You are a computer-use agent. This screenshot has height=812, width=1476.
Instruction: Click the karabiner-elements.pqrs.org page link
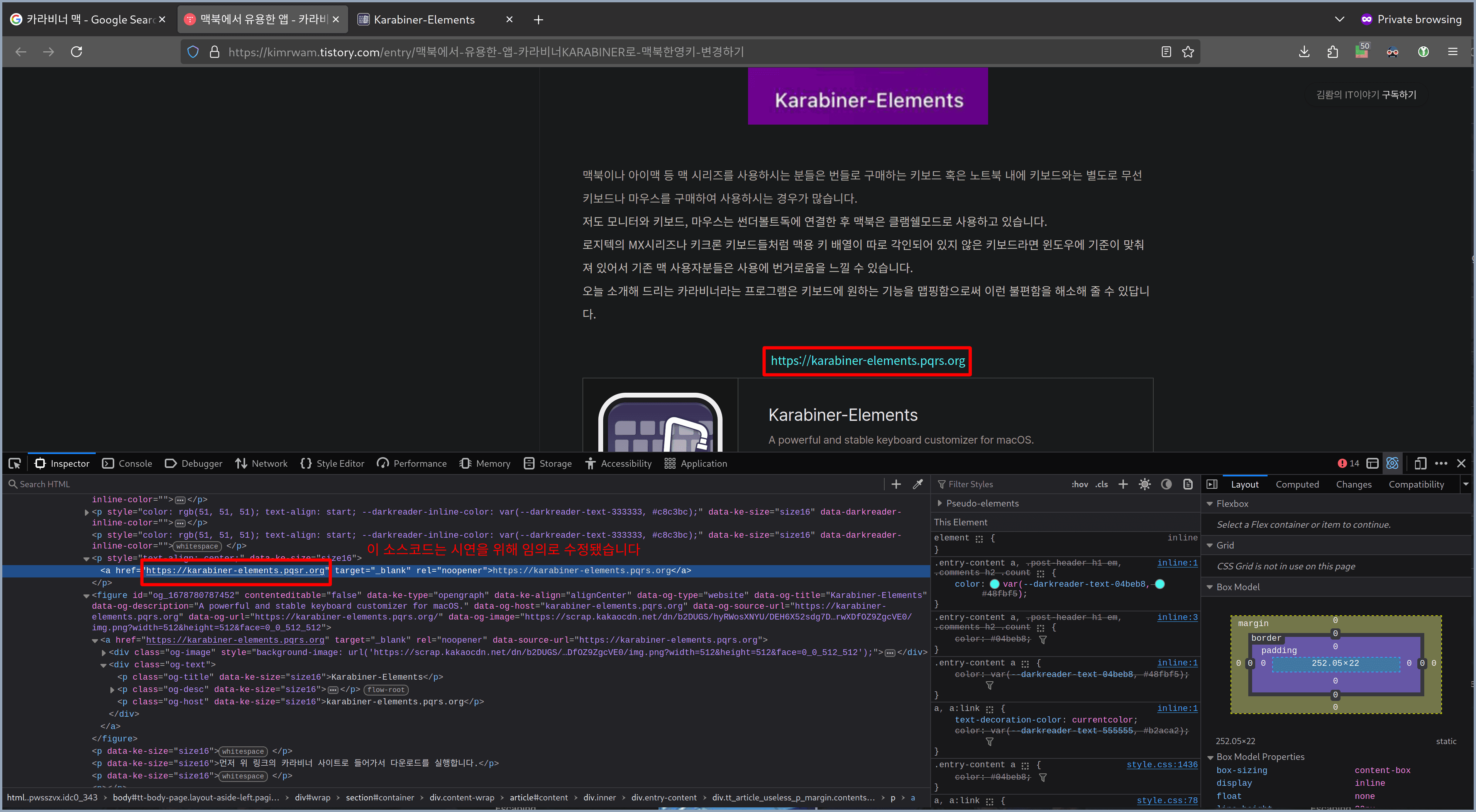point(867,361)
